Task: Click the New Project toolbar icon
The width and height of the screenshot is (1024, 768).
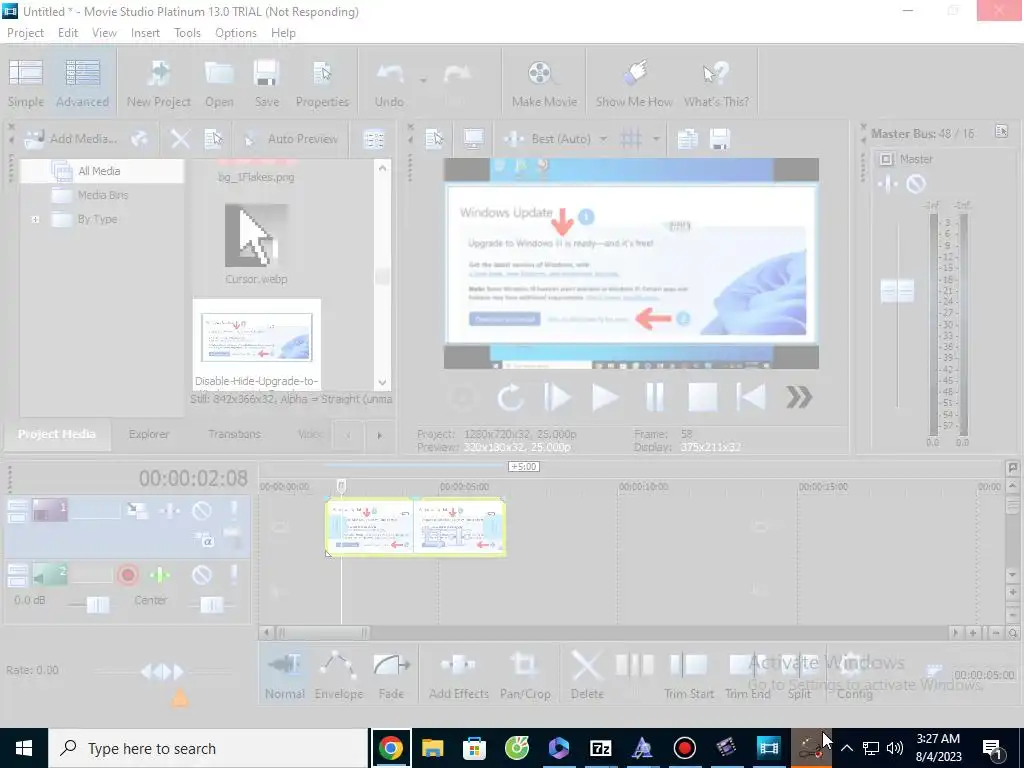Action: point(159,83)
